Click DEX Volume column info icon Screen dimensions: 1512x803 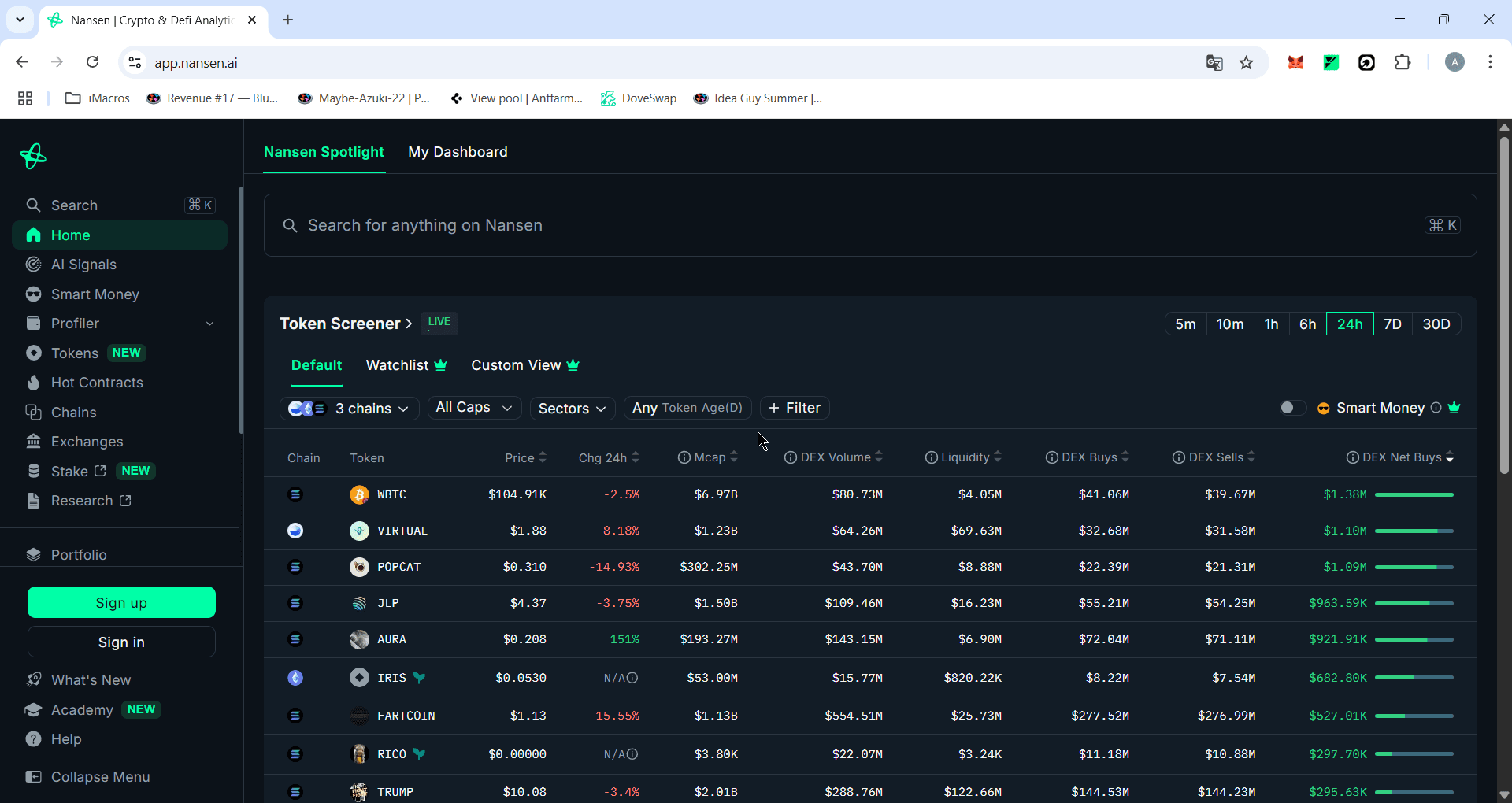click(x=791, y=458)
